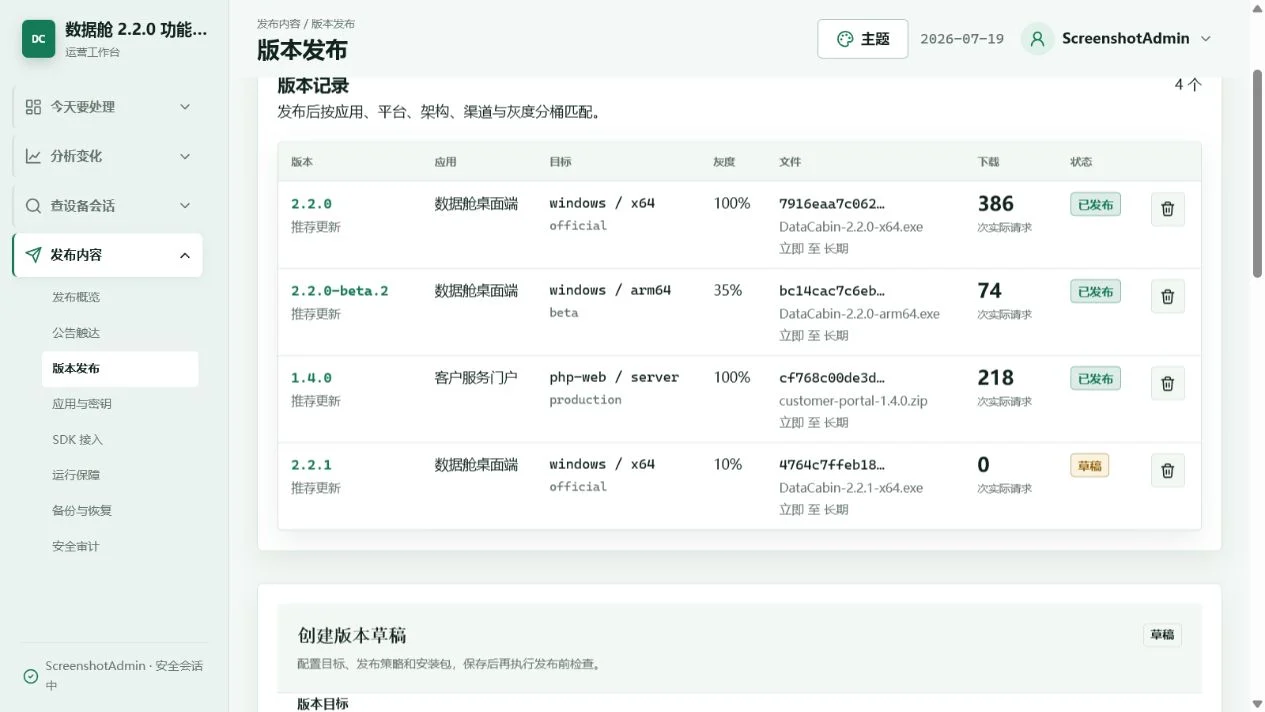Click the 今天要处理 grid icon
This screenshot has height=712, width=1265.
(33, 107)
